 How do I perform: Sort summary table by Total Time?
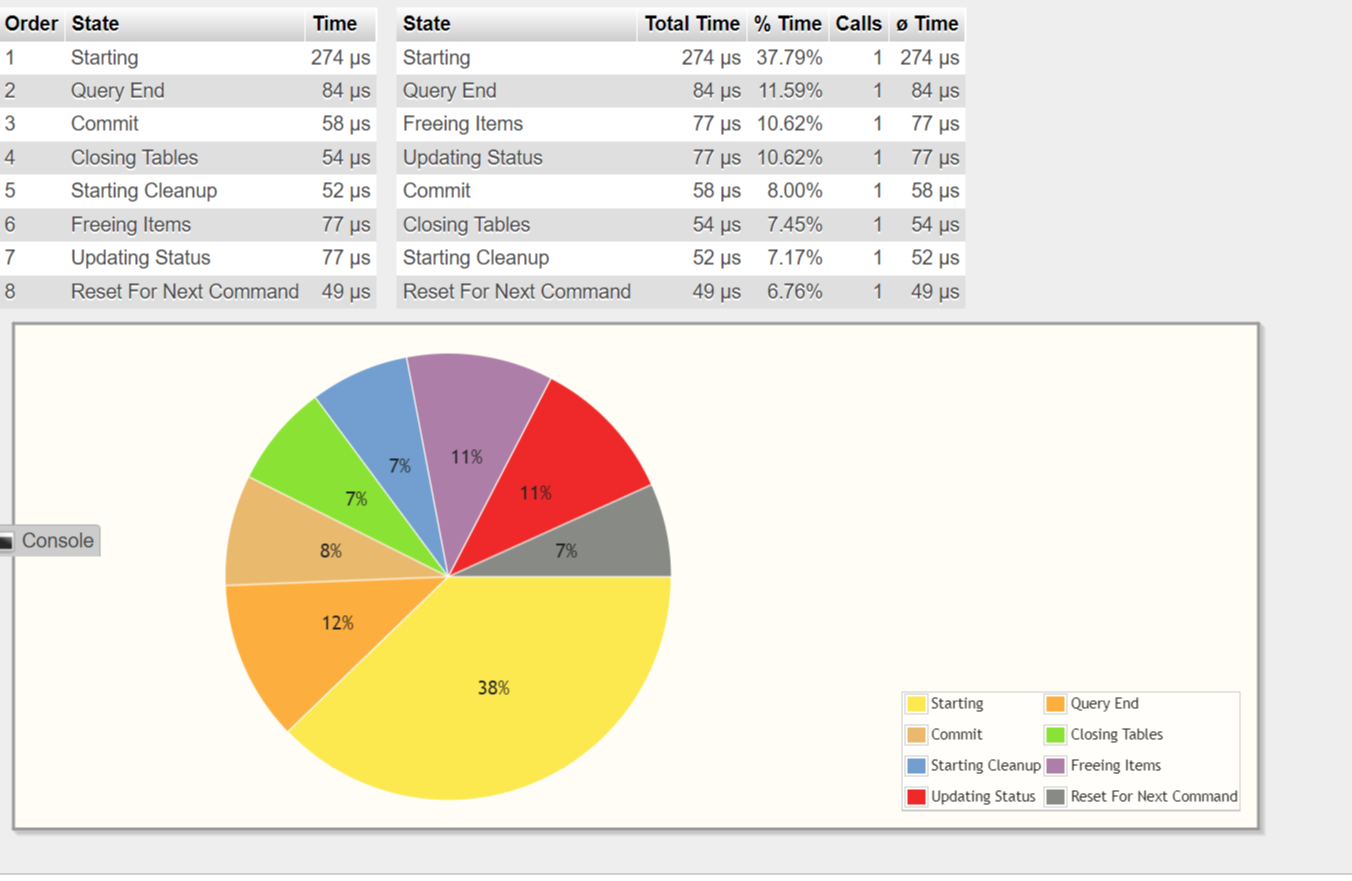coord(691,24)
